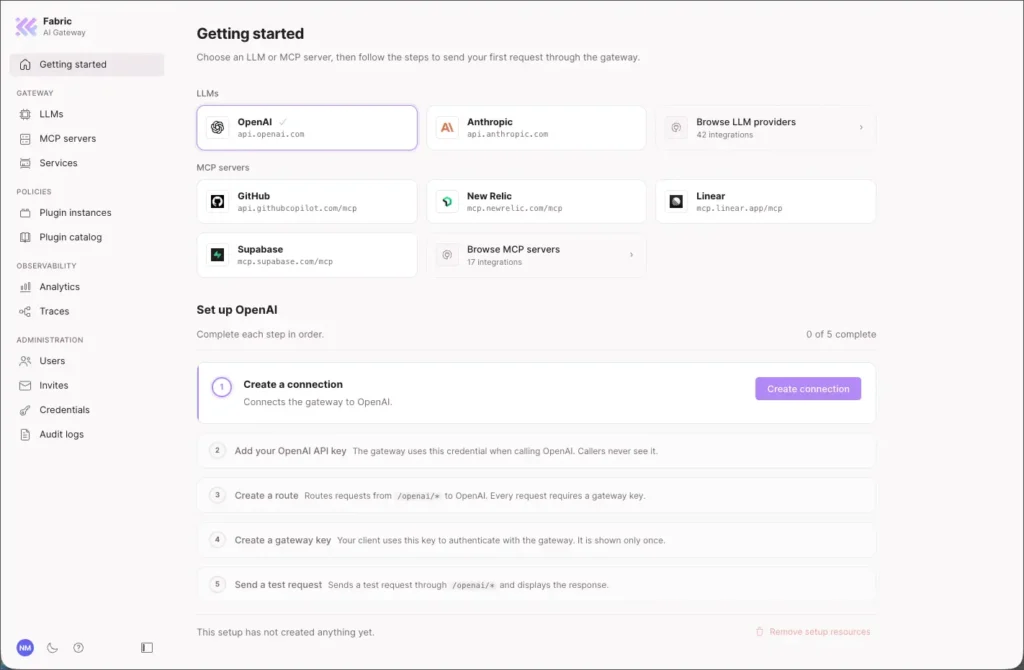
Task: Click the api.openai.com text
Action: coord(270,135)
